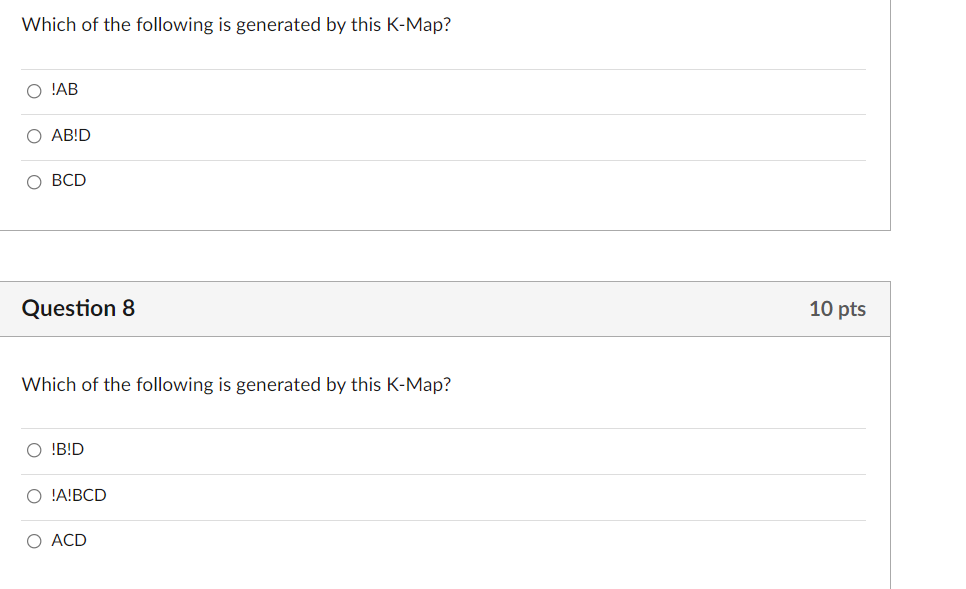Mark the BCD radio button

pyautogui.click(x=34, y=182)
